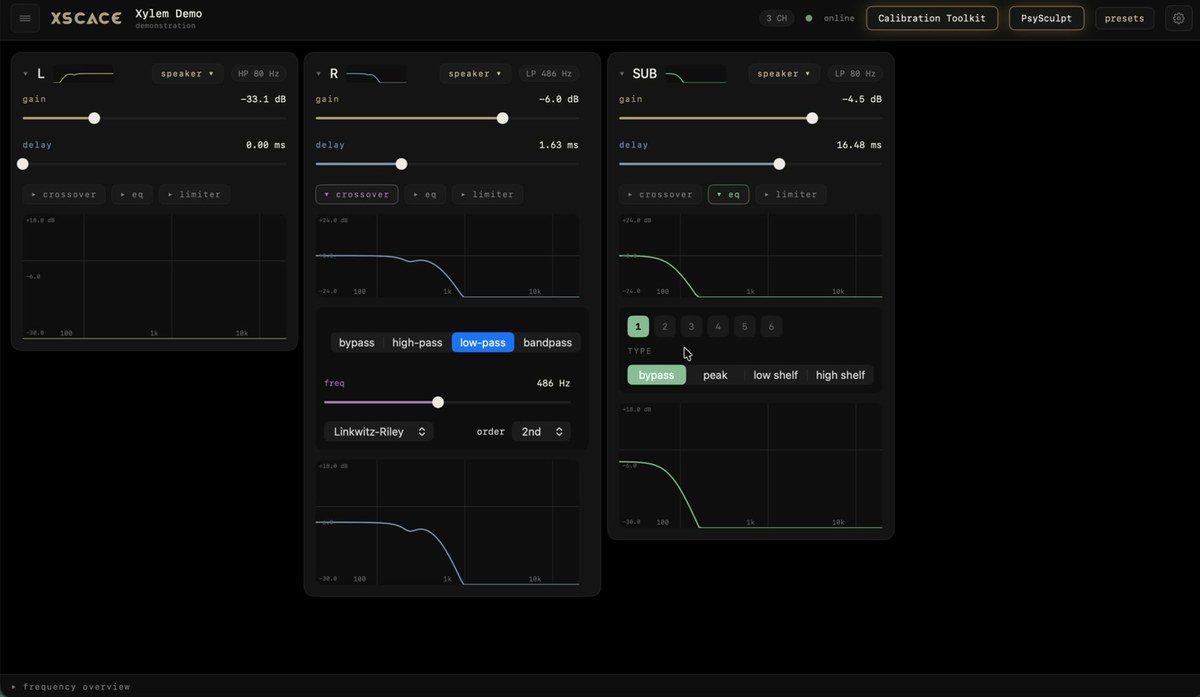The image size is (1200, 697).
Task: Select the high-pass crossover type
Action: 417,342
